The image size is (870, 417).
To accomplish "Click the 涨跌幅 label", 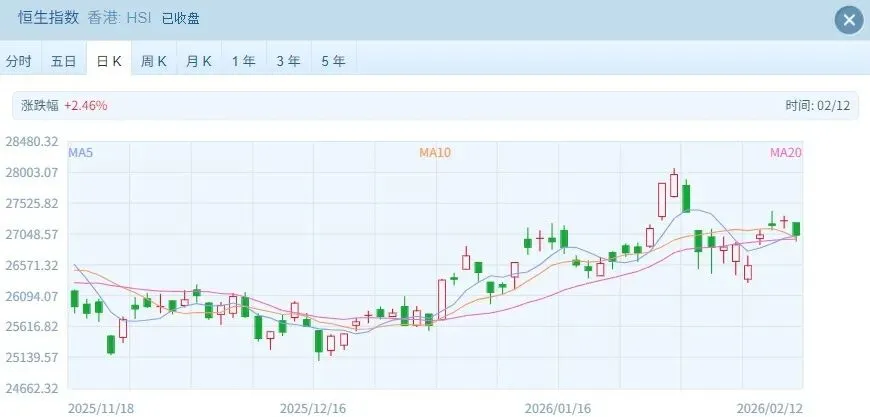I will click(x=39, y=105).
